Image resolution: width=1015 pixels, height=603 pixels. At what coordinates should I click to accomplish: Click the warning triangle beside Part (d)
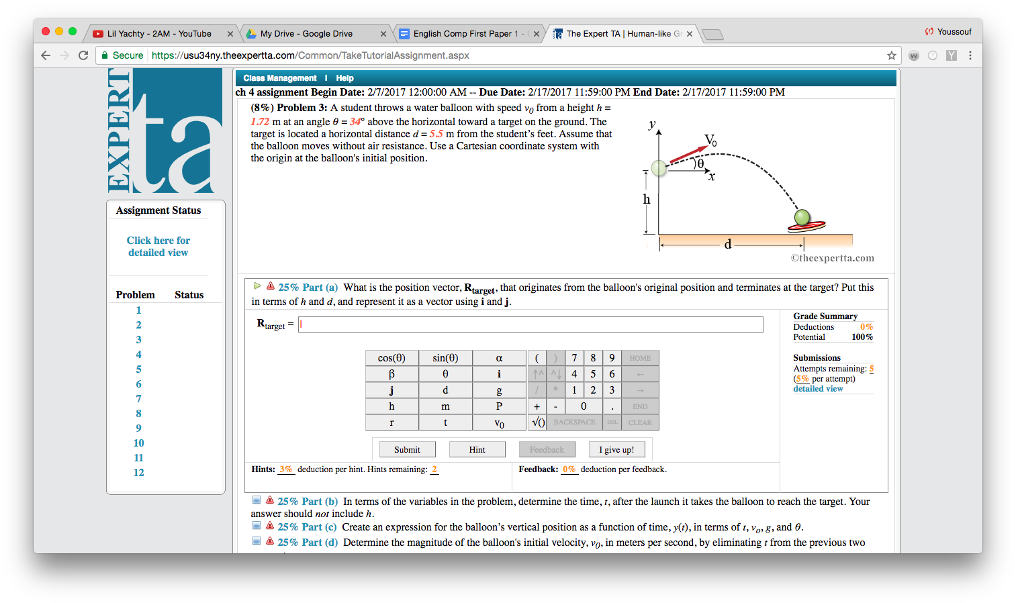[x=270, y=542]
